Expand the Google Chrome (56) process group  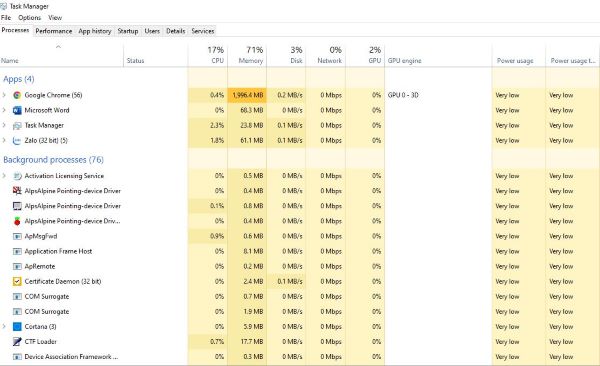pos(4,95)
